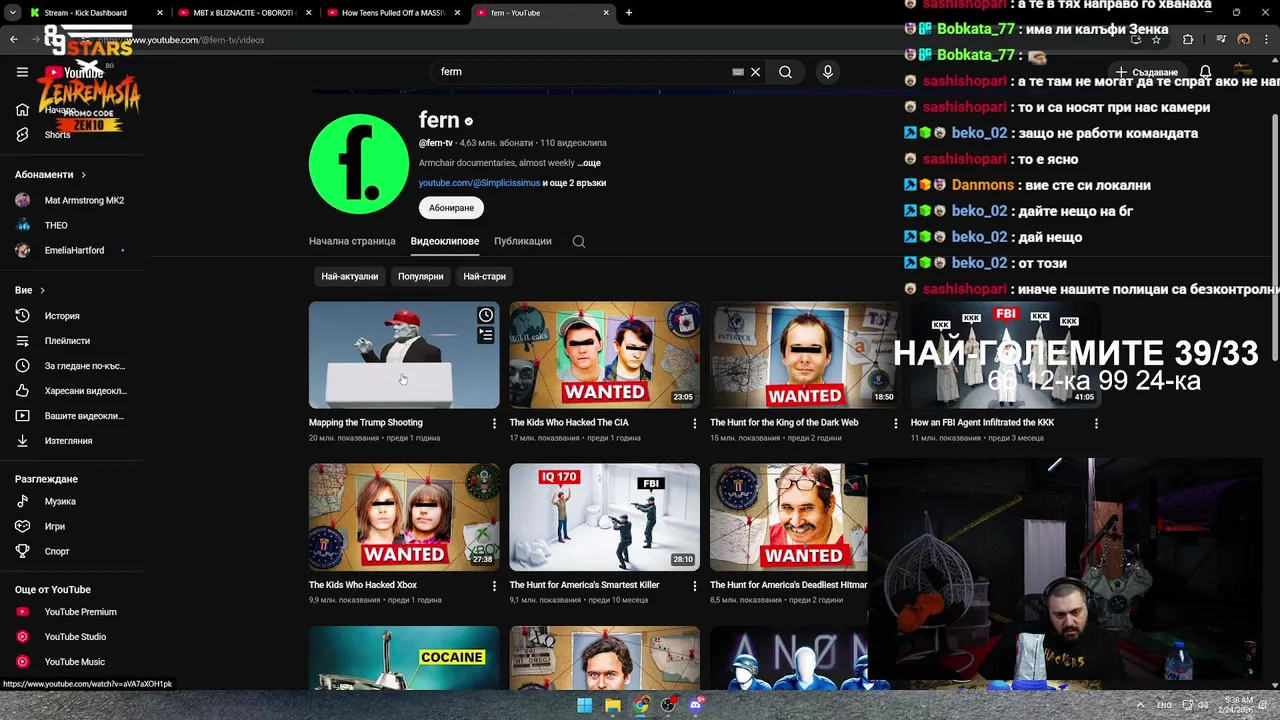The height and width of the screenshot is (720, 1280).
Task: Open options for Mapping the Trump Shooting video
Action: pos(494,424)
